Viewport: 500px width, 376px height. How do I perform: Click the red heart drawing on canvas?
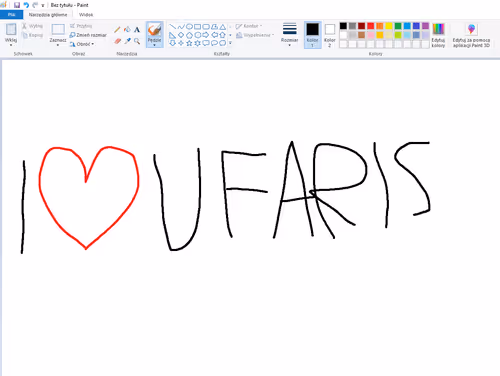click(x=89, y=198)
